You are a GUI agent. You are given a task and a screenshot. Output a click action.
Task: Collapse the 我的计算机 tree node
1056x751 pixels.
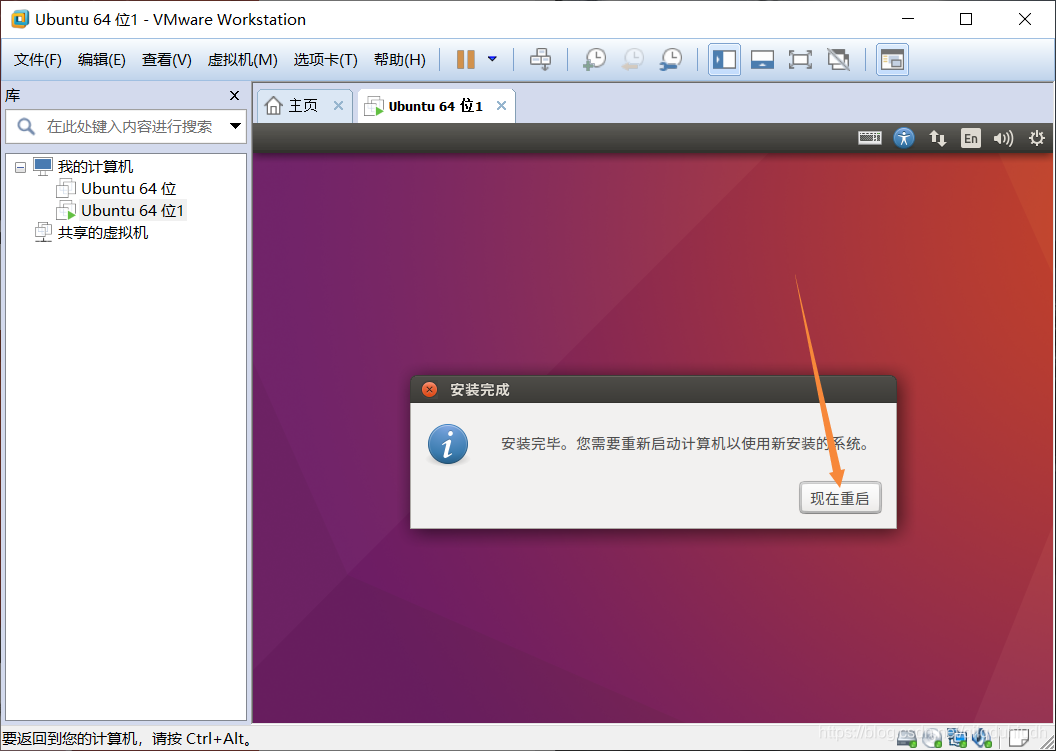tap(20, 167)
